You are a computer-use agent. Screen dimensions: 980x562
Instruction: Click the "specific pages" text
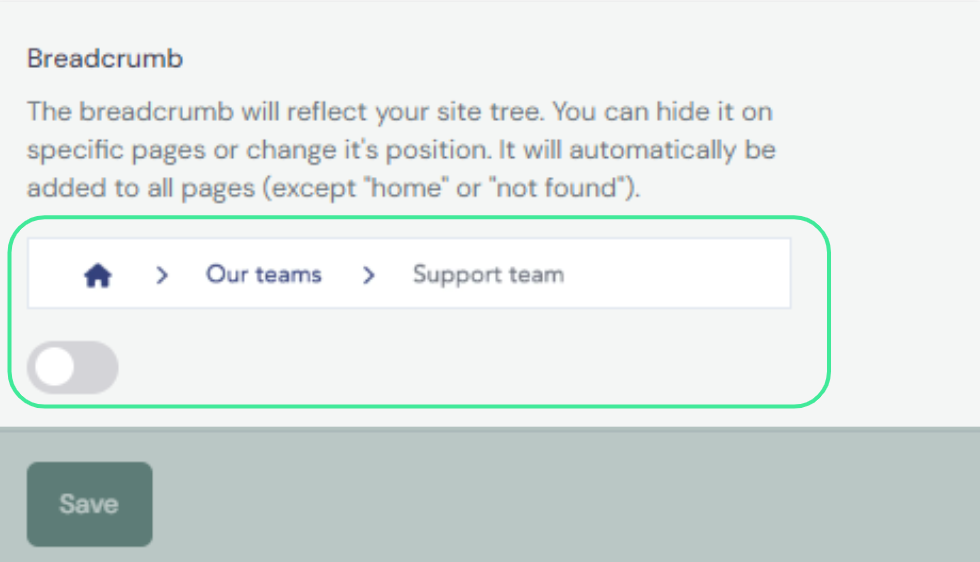click(x=91, y=150)
